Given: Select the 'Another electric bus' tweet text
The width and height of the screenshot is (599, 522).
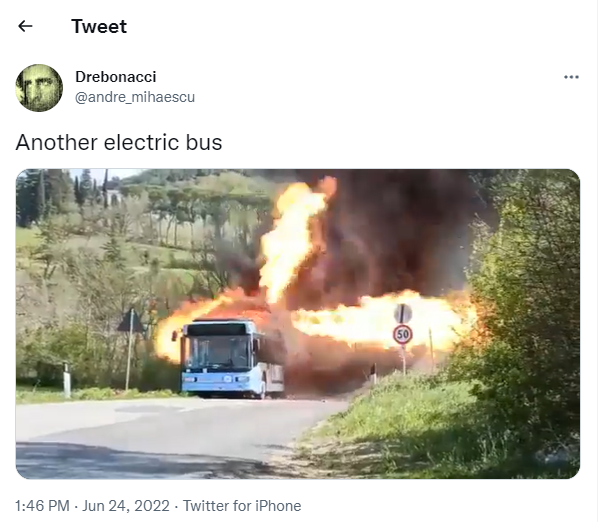Looking at the screenshot, I should (x=119, y=143).
